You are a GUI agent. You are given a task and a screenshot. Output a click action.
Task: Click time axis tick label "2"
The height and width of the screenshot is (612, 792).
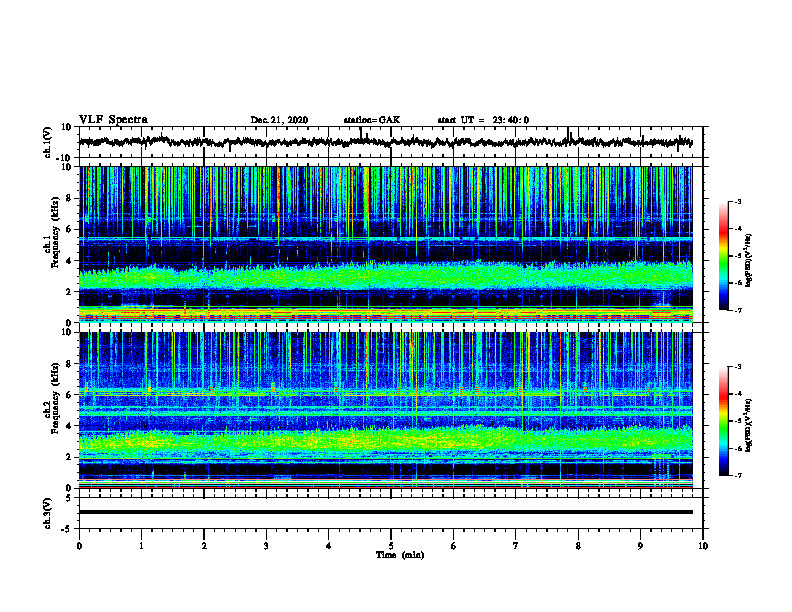[204, 546]
